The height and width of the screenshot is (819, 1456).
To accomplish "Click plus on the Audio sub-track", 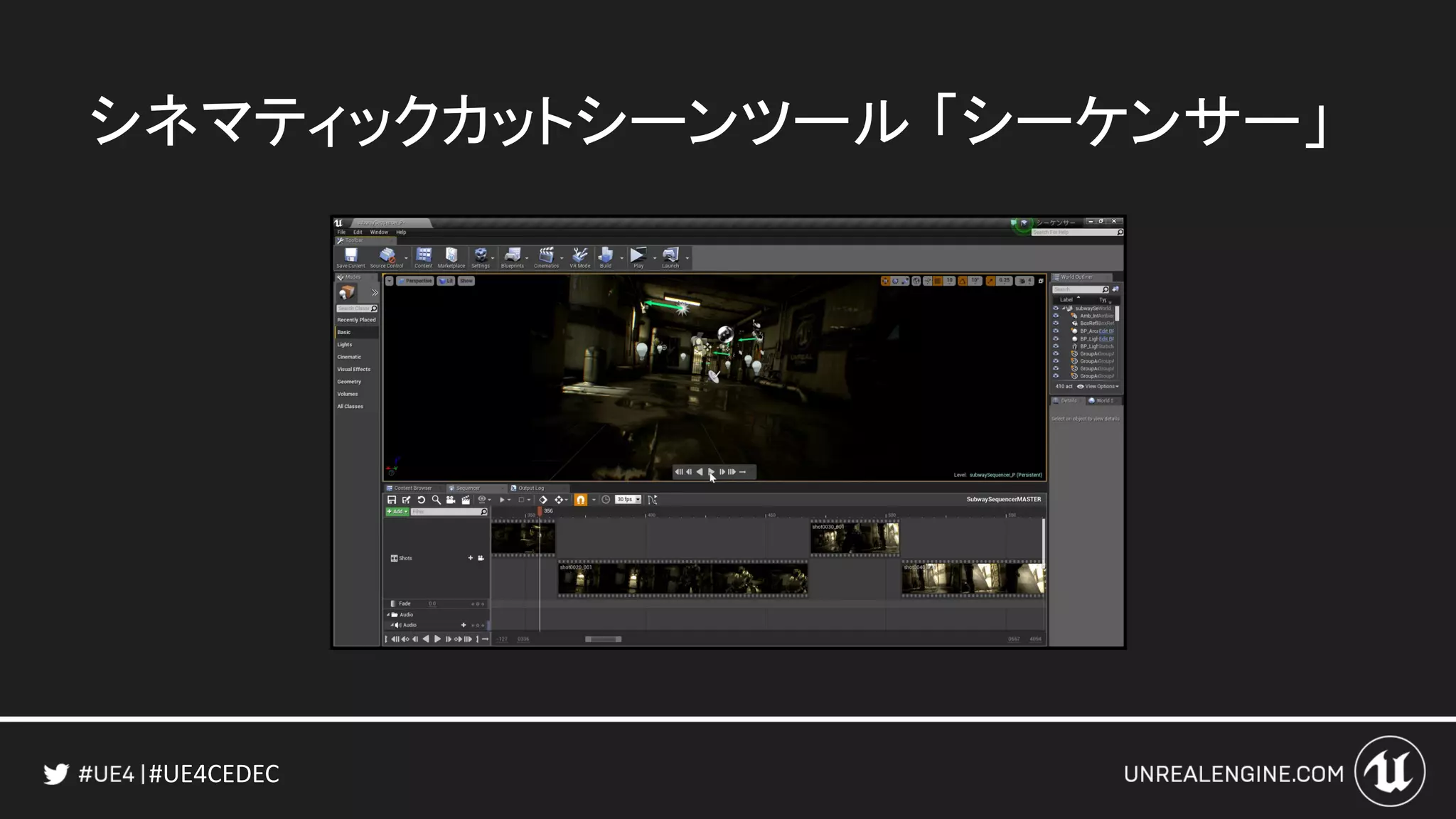I will 464,625.
